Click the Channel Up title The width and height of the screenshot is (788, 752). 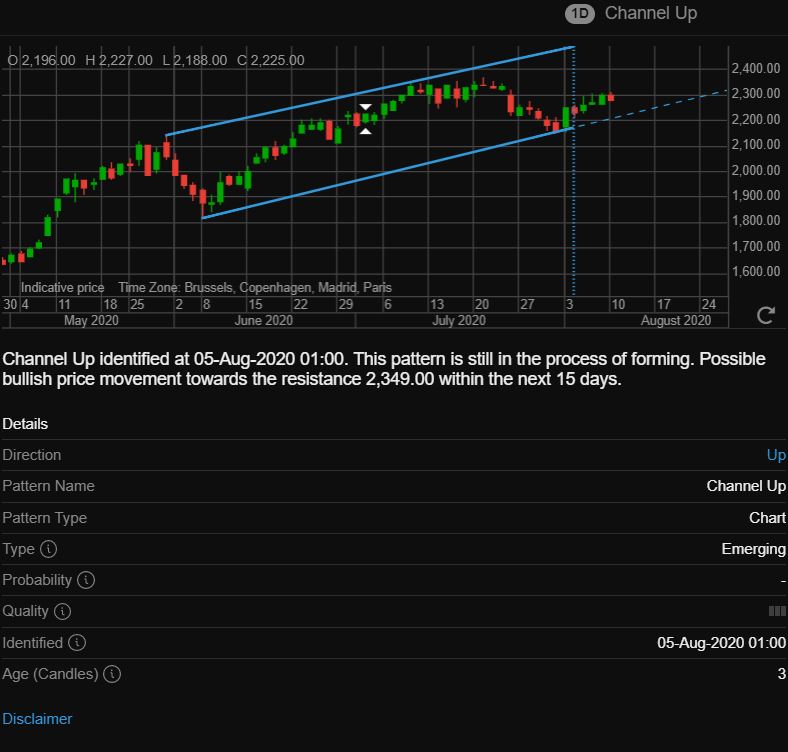[x=651, y=13]
